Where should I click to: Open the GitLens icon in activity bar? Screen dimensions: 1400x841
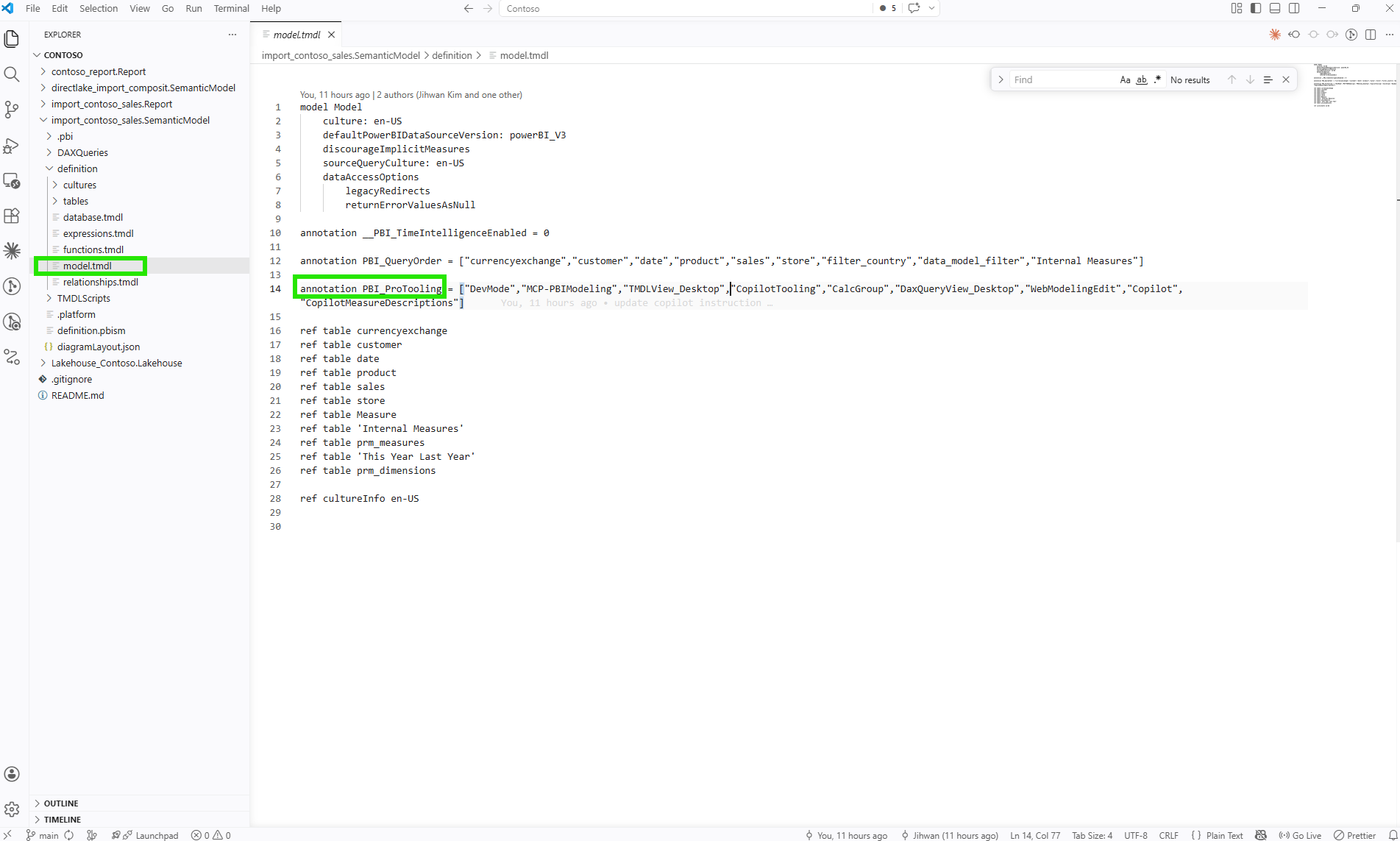coord(12,286)
